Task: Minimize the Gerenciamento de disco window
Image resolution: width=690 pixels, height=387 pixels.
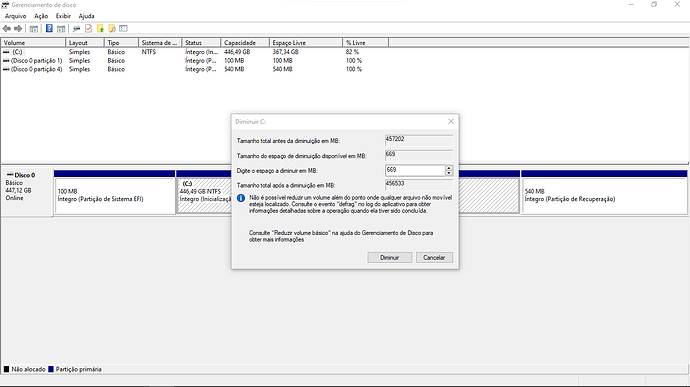Action: click(x=631, y=5)
